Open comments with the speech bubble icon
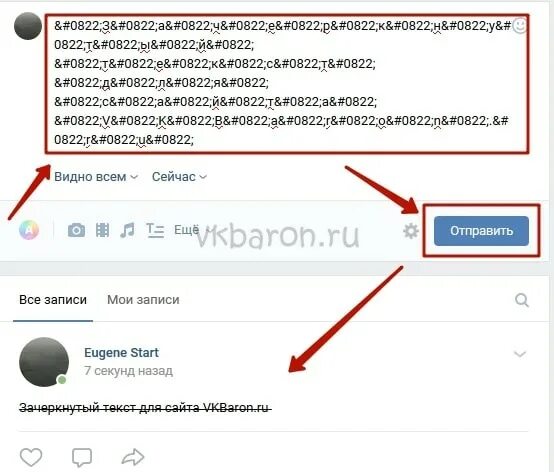 click(x=82, y=457)
